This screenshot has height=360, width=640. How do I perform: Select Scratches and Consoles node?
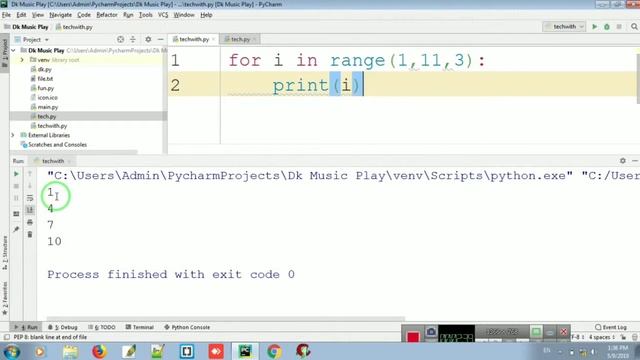pyautogui.click(x=57, y=144)
